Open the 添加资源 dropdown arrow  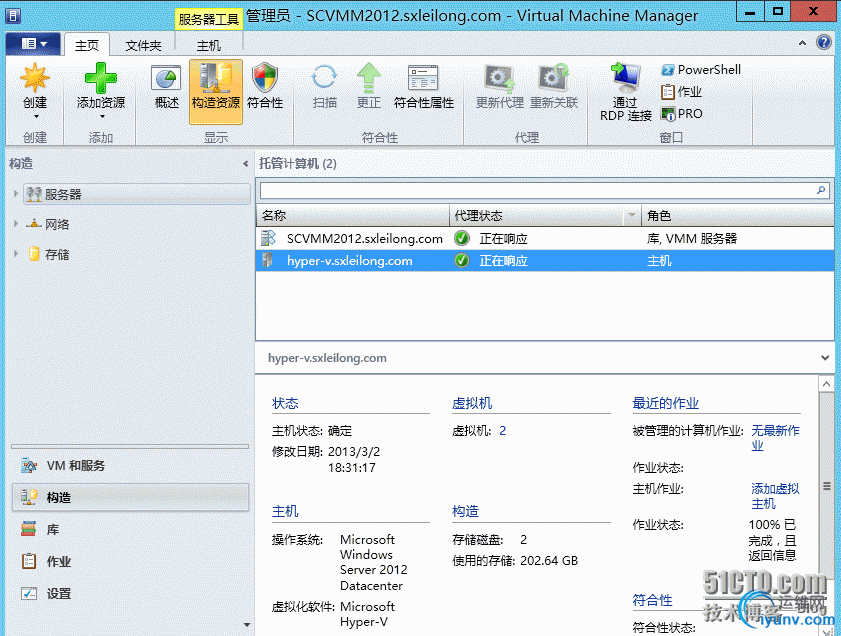(101, 116)
